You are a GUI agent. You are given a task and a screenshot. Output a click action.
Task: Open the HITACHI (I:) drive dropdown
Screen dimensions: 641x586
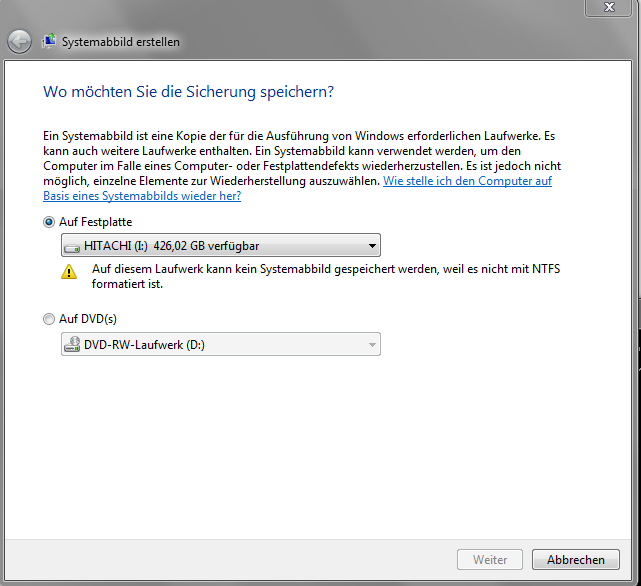221,245
